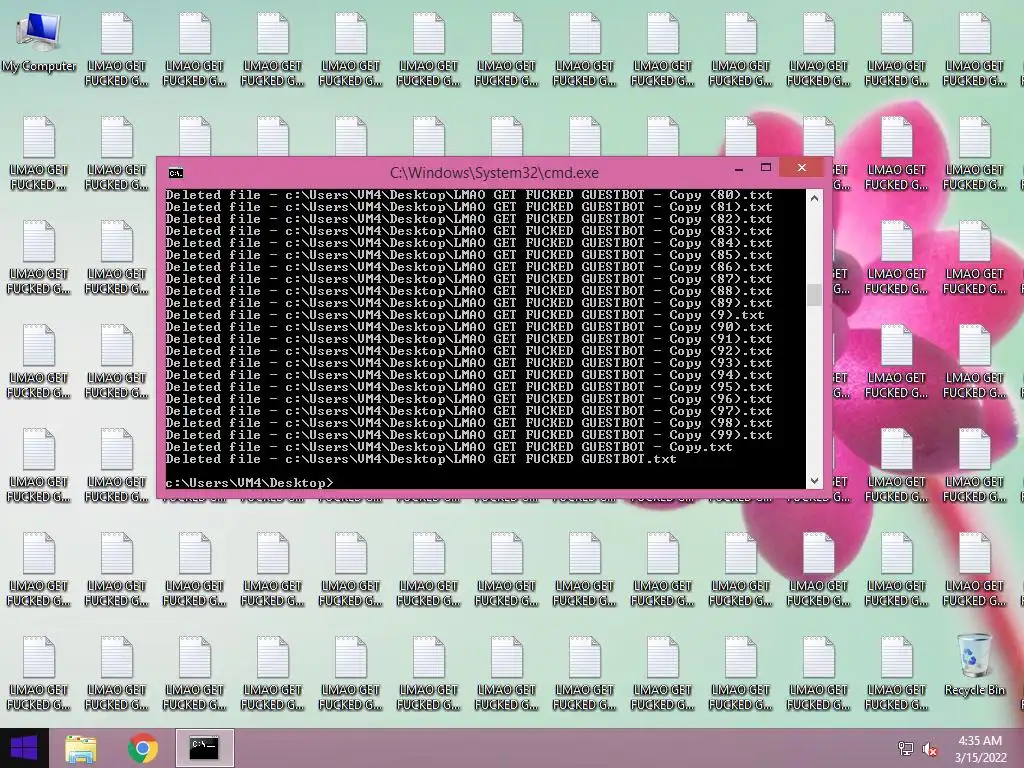Screen dimensions: 1024x768
Task: Close the cmd.exe window
Action: pyautogui.click(x=801, y=168)
